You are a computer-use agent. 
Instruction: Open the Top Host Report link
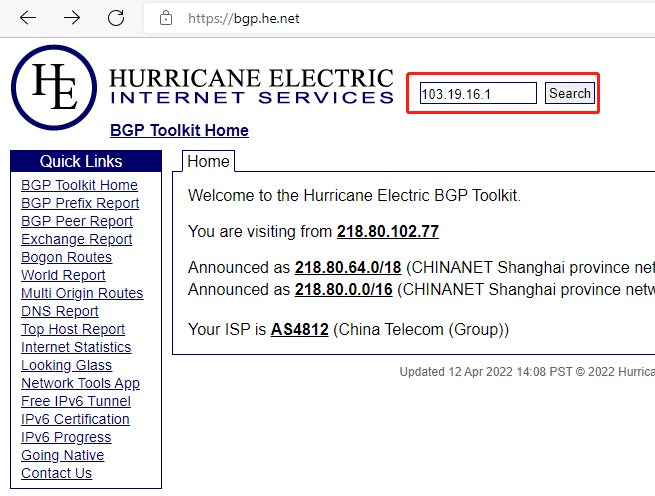click(73, 329)
